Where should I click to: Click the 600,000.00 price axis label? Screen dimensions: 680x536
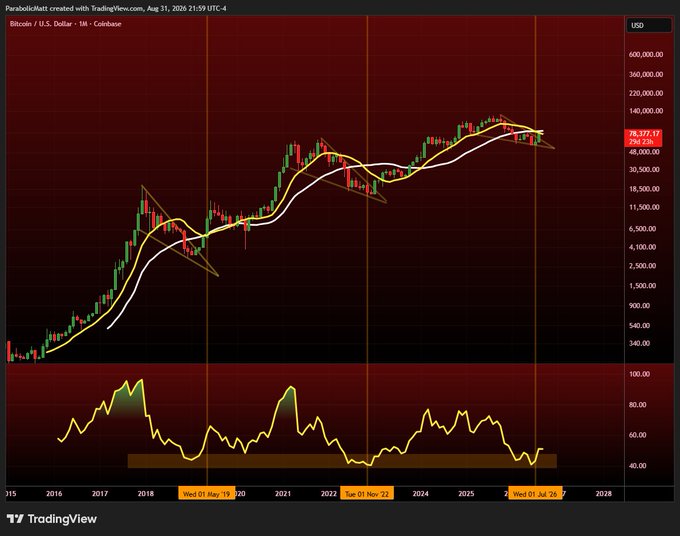(646, 54)
